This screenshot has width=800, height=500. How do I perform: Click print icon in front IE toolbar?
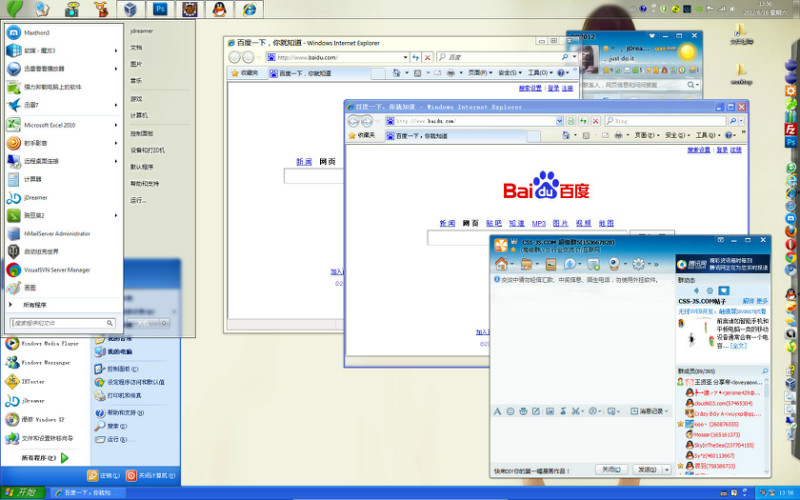[x=618, y=135]
